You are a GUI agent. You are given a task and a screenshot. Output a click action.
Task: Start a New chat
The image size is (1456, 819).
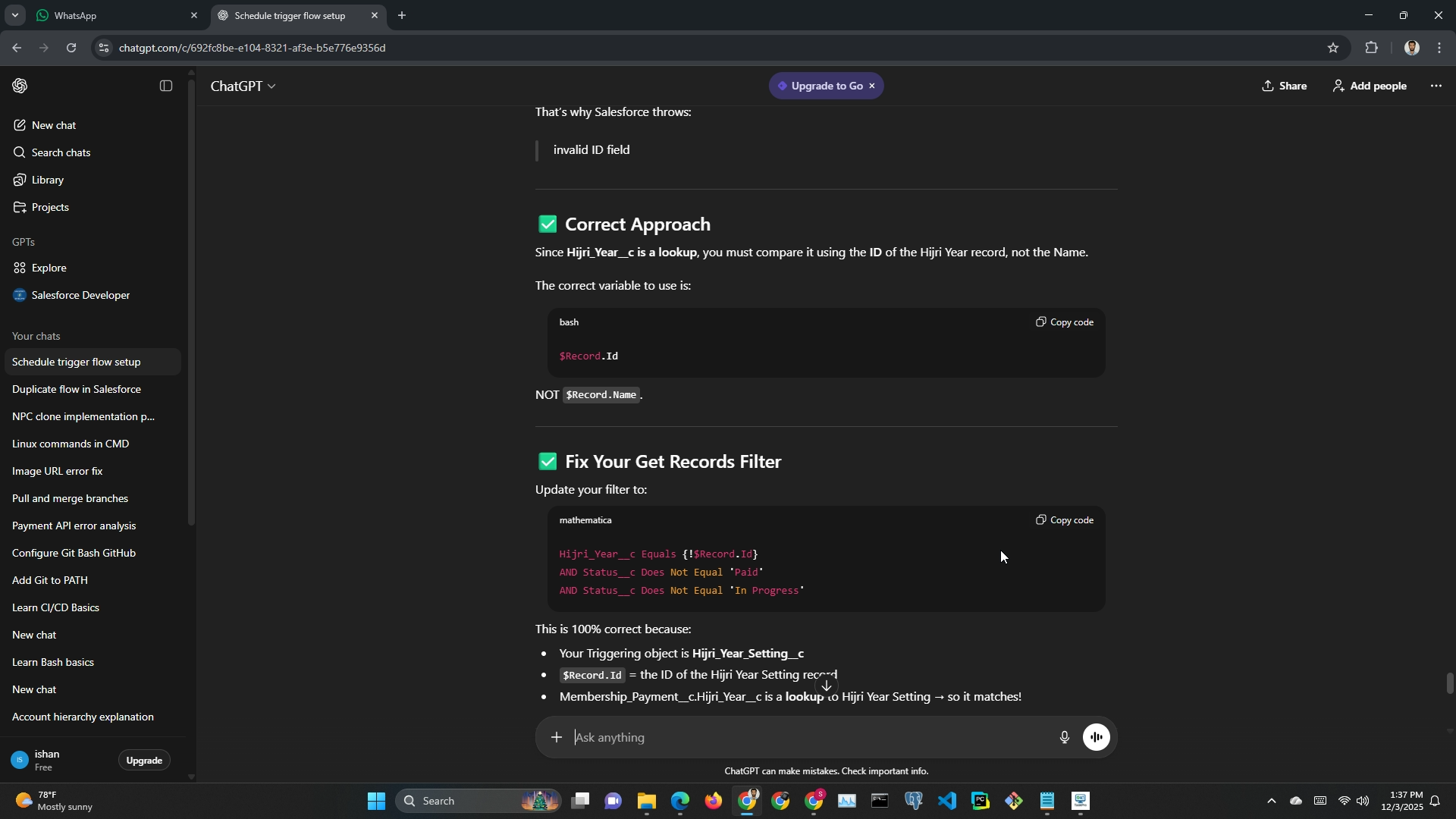[x=54, y=125]
